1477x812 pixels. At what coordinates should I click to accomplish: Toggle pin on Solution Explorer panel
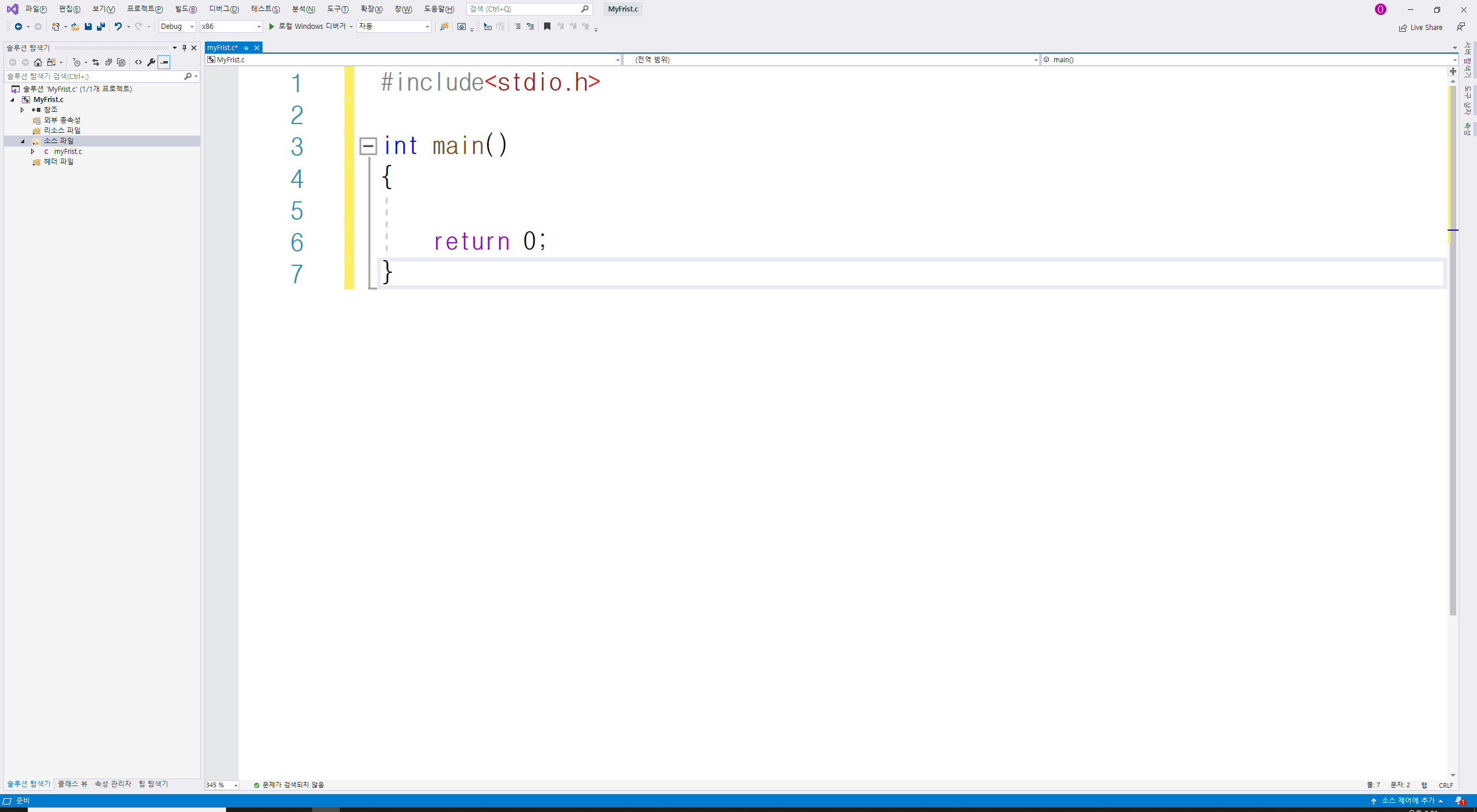point(184,48)
